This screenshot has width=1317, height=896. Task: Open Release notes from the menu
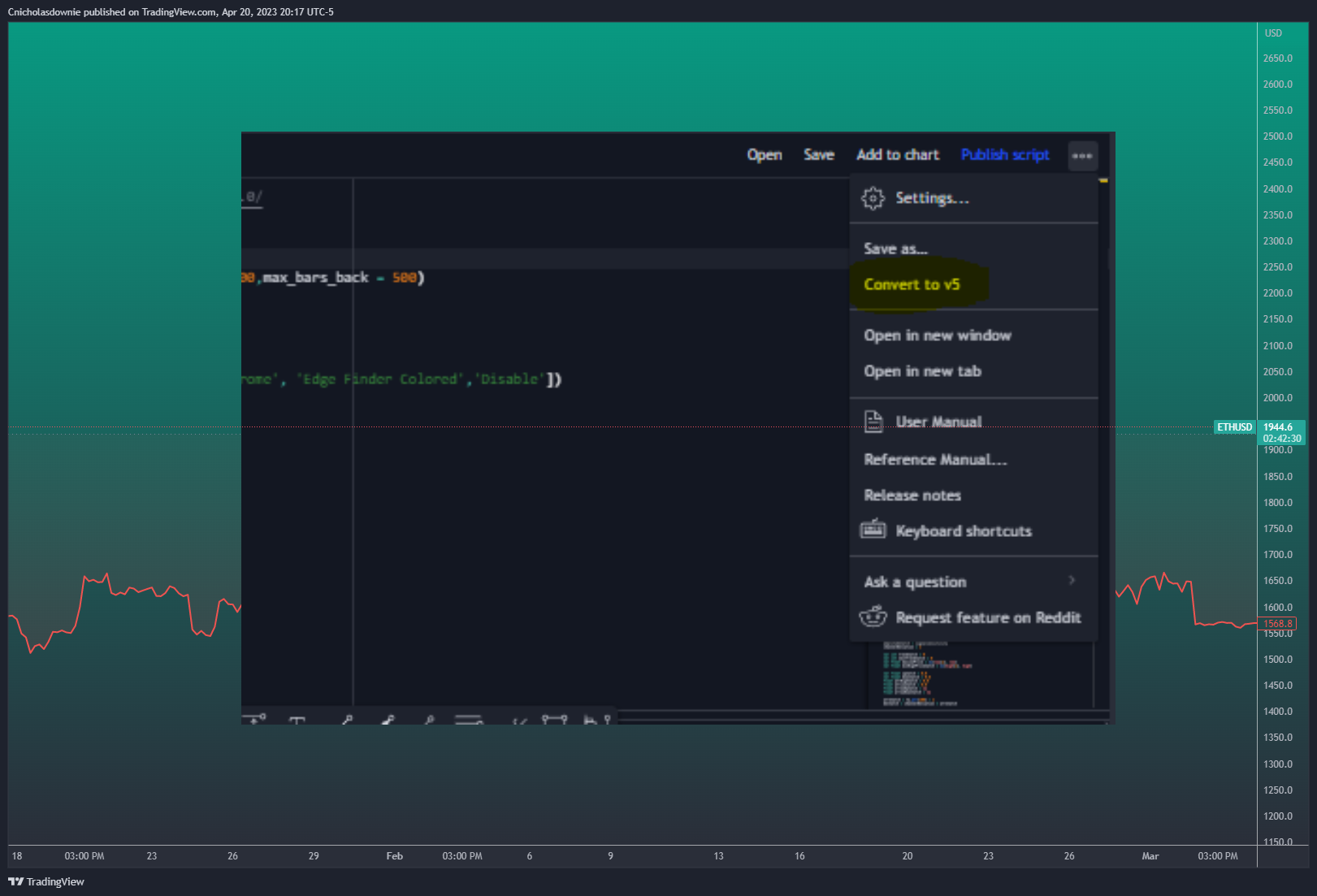912,496
